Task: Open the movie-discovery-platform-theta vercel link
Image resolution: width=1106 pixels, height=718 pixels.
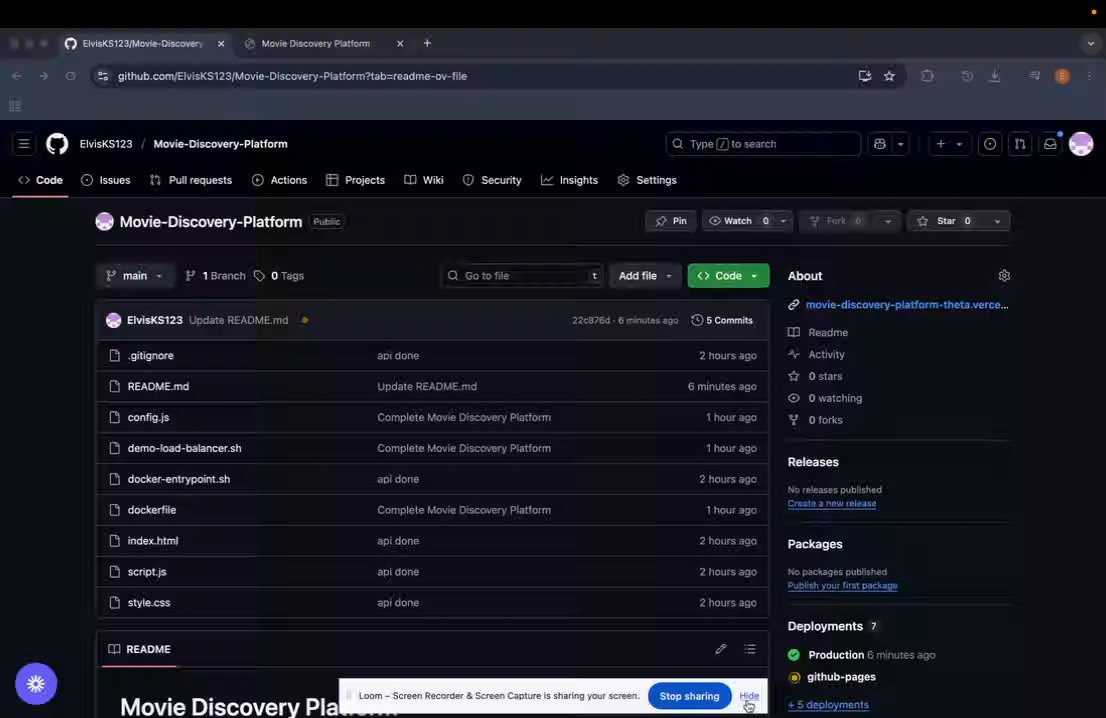Action: (907, 305)
